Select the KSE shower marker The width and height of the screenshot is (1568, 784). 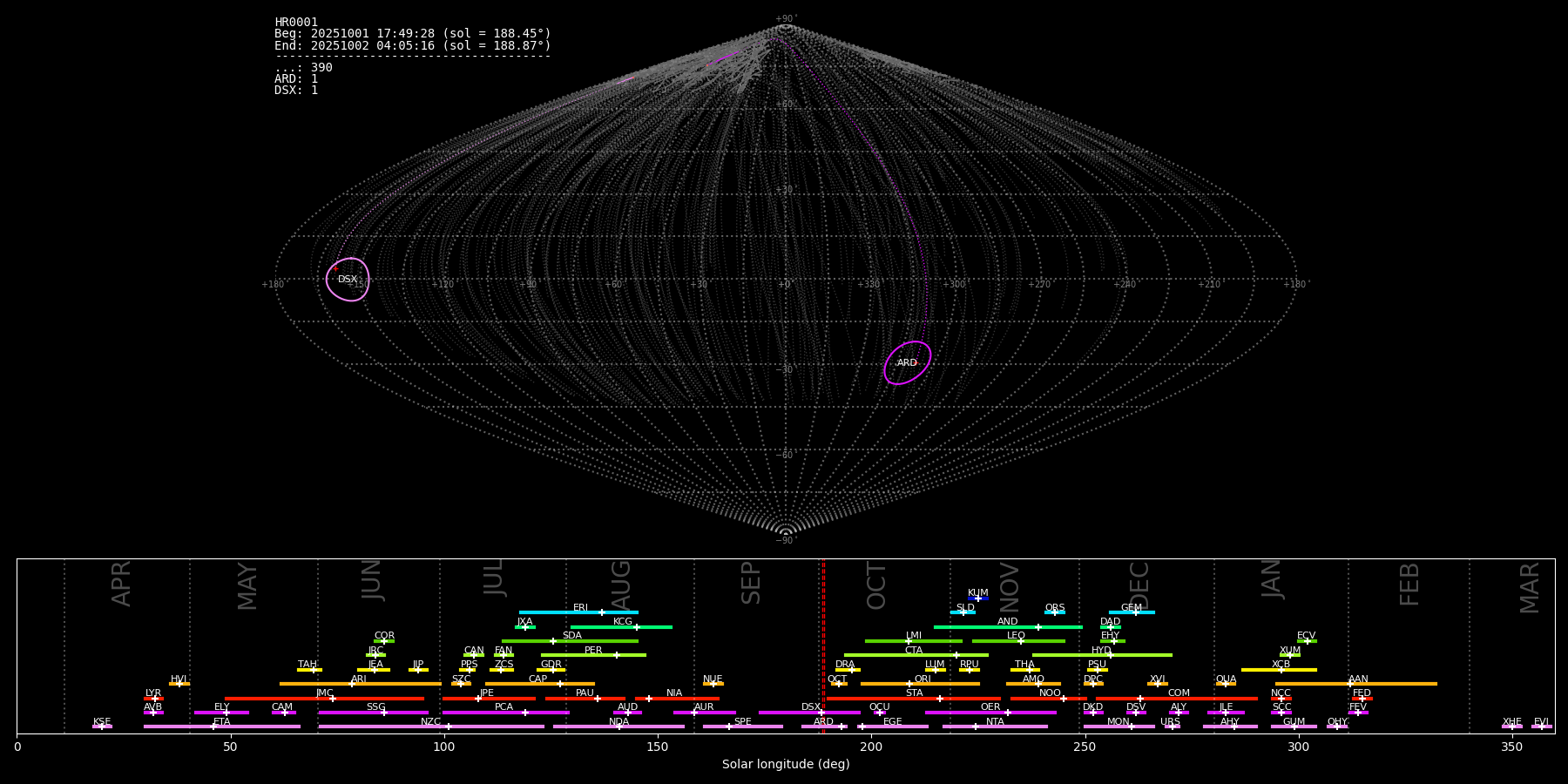[102, 727]
